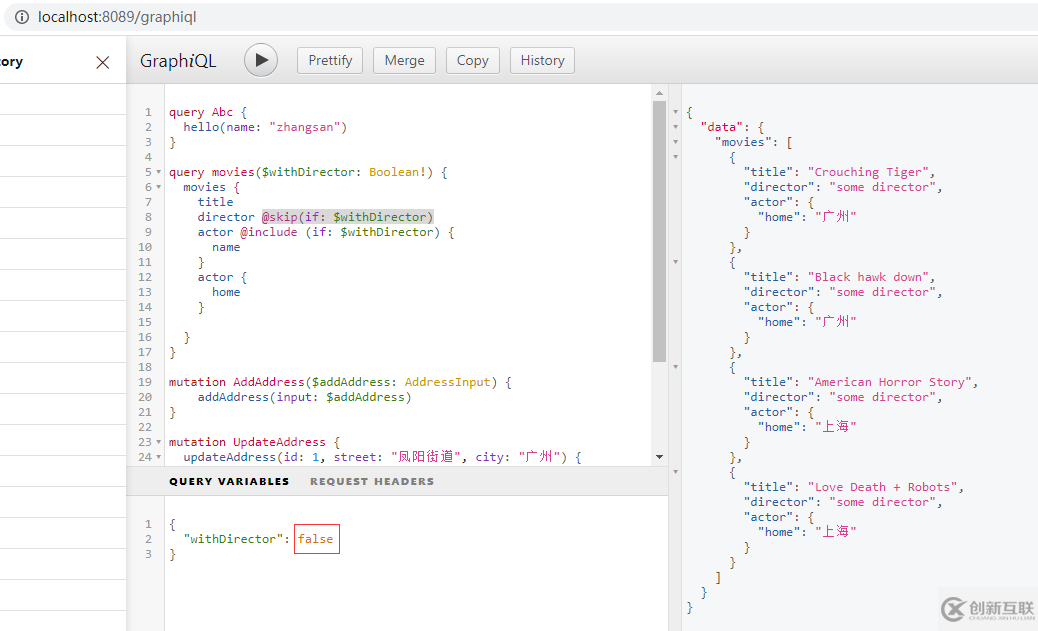Run the query with the Execute play button
The width and height of the screenshot is (1038, 631).
(261, 60)
